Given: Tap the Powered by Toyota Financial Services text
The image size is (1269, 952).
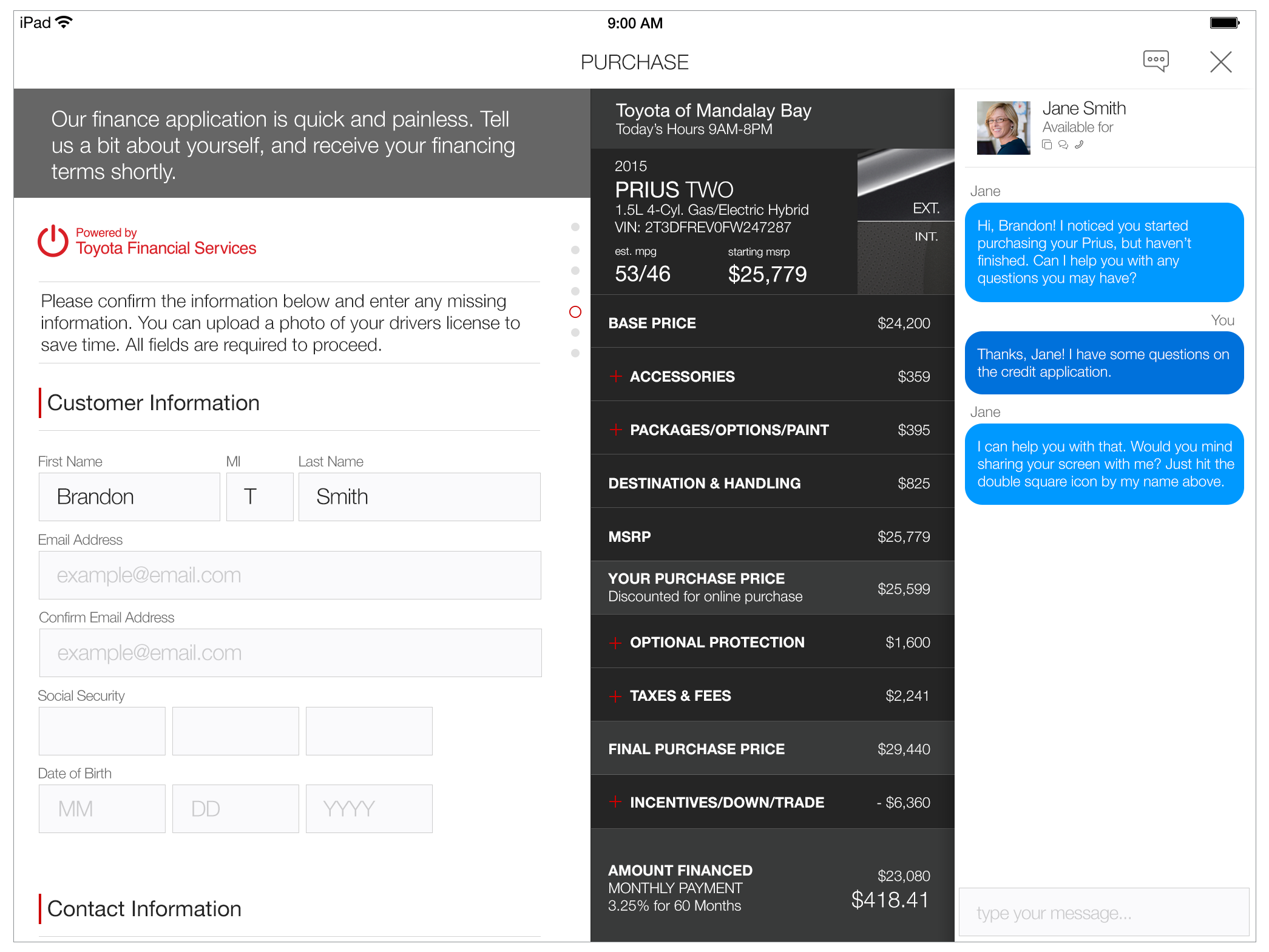Looking at the screenshot, I should pos(166,241).
